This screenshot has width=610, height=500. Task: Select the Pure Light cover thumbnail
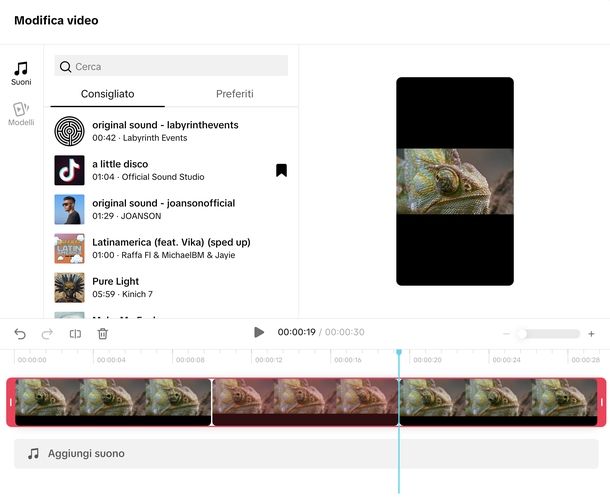coord(69,288)
